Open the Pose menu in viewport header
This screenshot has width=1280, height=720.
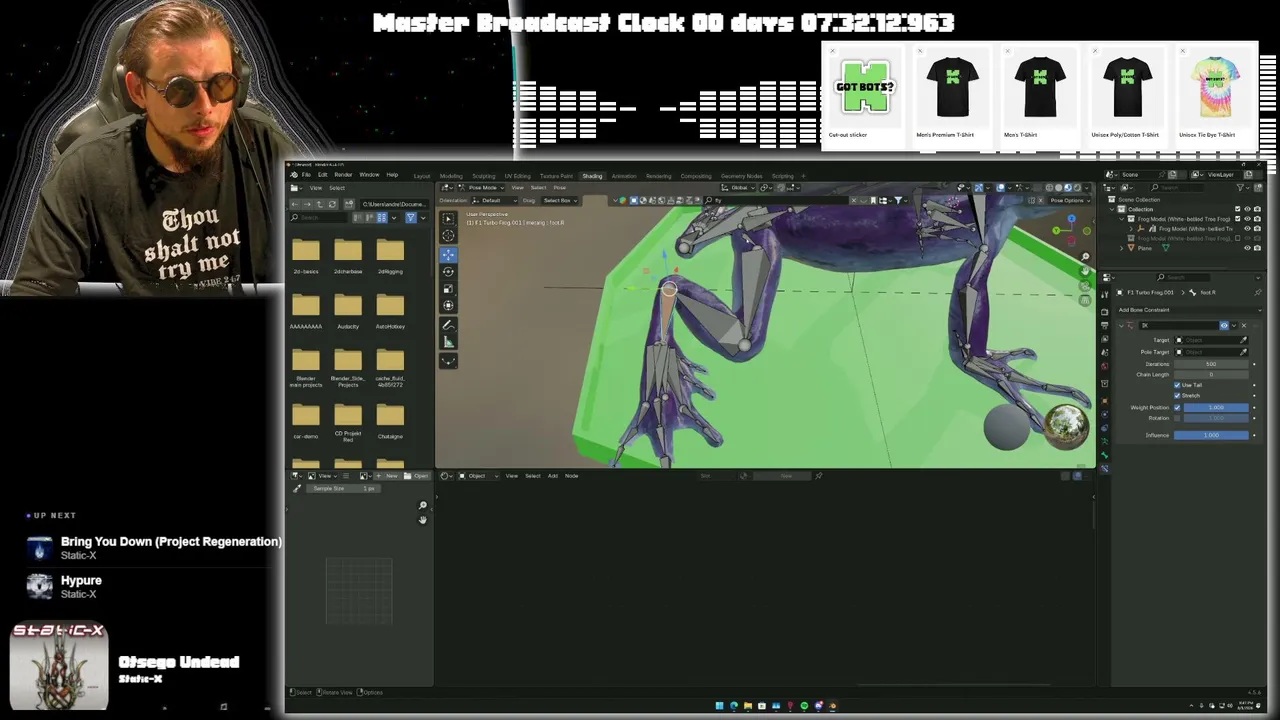560,187
